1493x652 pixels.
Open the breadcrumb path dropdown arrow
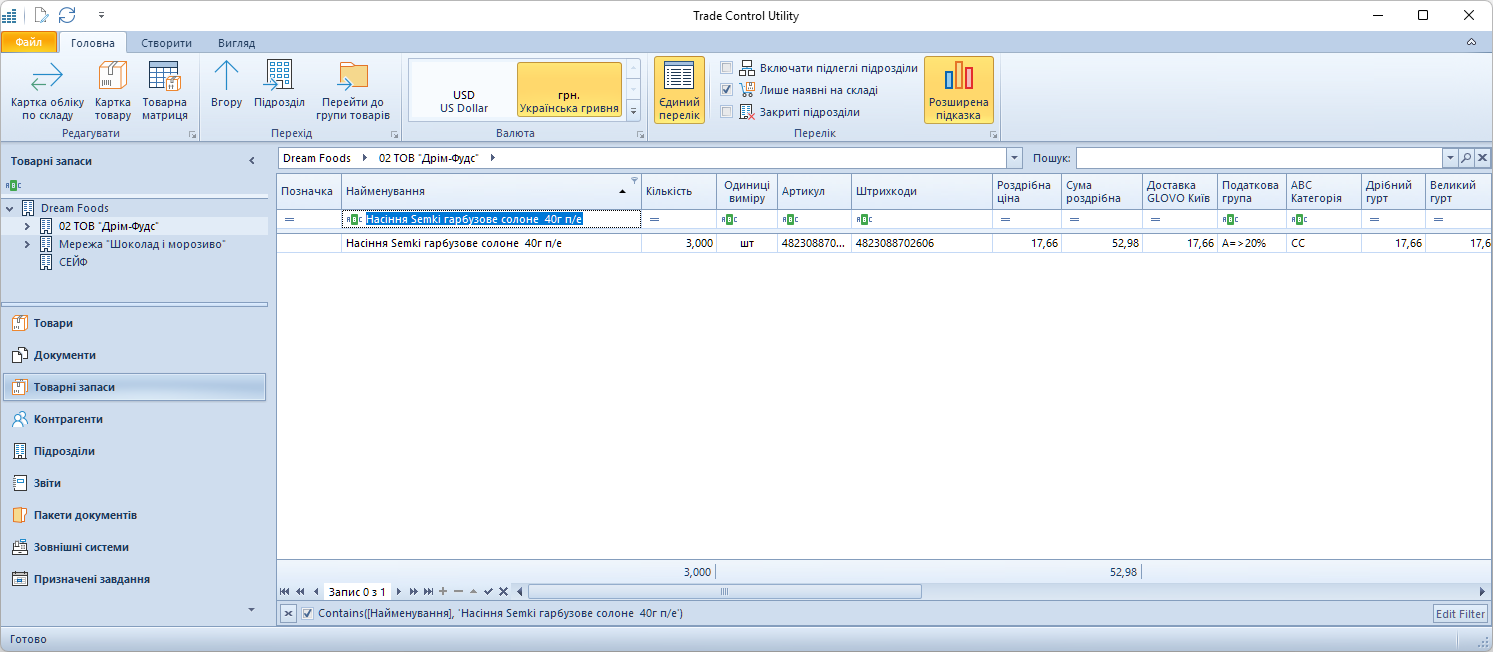(1015, 158)
